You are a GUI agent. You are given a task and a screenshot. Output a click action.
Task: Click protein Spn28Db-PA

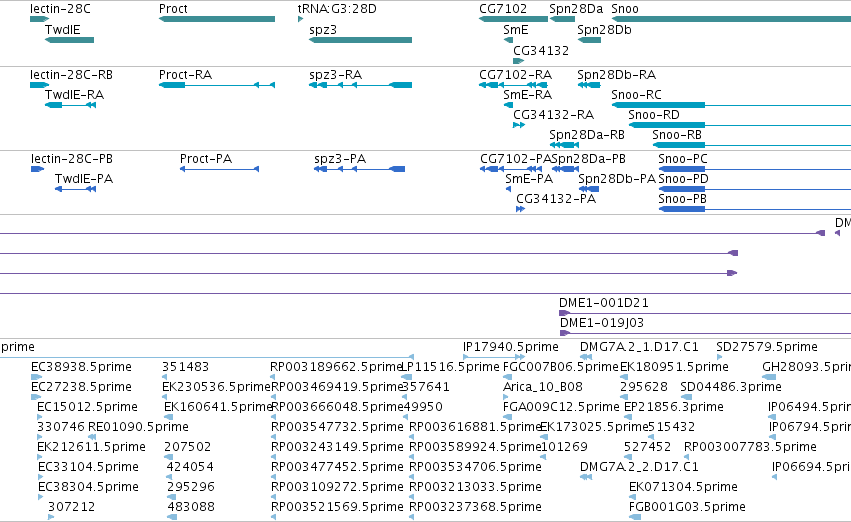[x=617, y=179]
